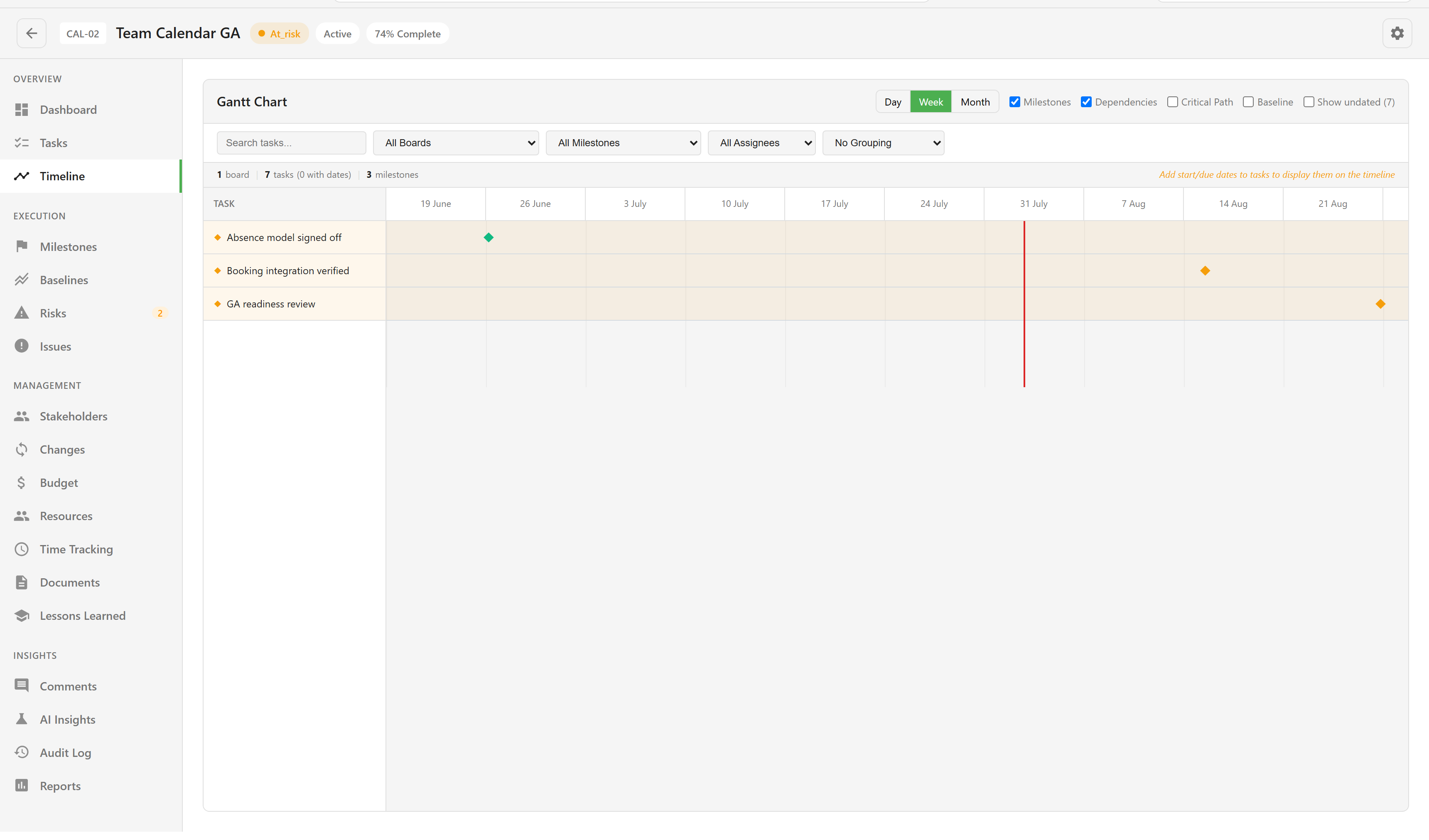Image resolution: width=1429 pixels, height=840 pixels.
Task: Open the Resources sidebar link
Action: click(x=91, y=516)
